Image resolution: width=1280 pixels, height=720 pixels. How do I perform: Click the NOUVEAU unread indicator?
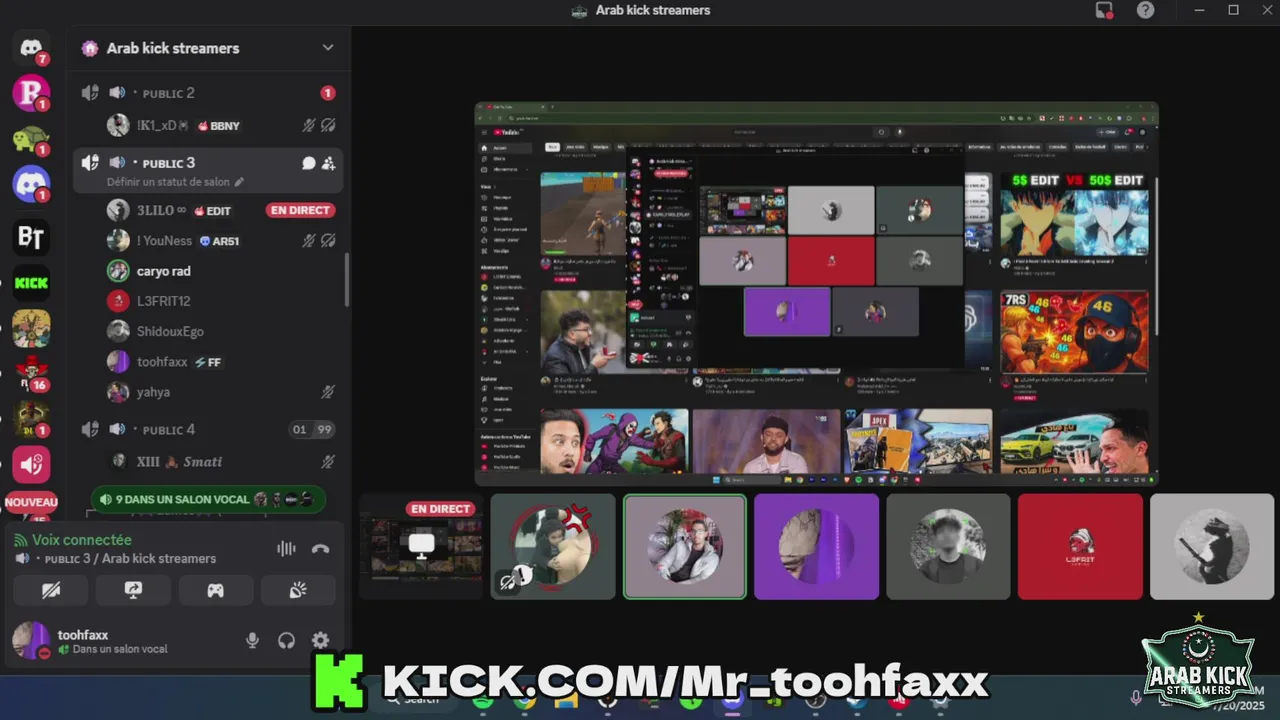pyautogui.click(x=31, y=502)
